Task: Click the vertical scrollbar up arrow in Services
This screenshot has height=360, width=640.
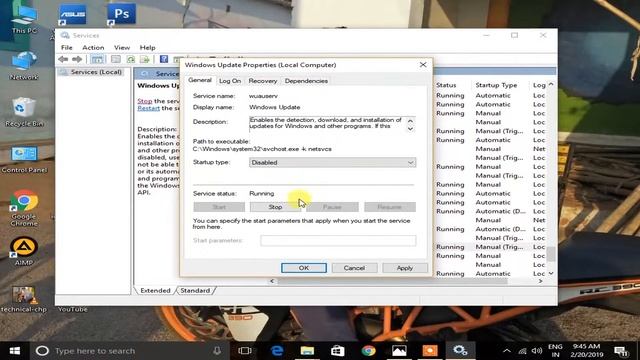Action: (x=551, y=84)
